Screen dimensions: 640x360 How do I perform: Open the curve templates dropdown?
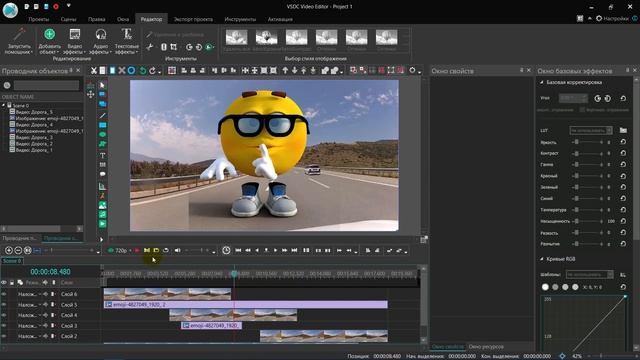[x=589, y=274]
